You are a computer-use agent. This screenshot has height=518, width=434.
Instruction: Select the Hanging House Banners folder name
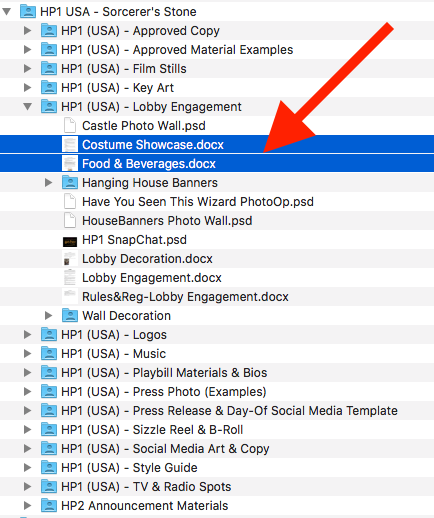pyautogui.click(x=150, y=183)
